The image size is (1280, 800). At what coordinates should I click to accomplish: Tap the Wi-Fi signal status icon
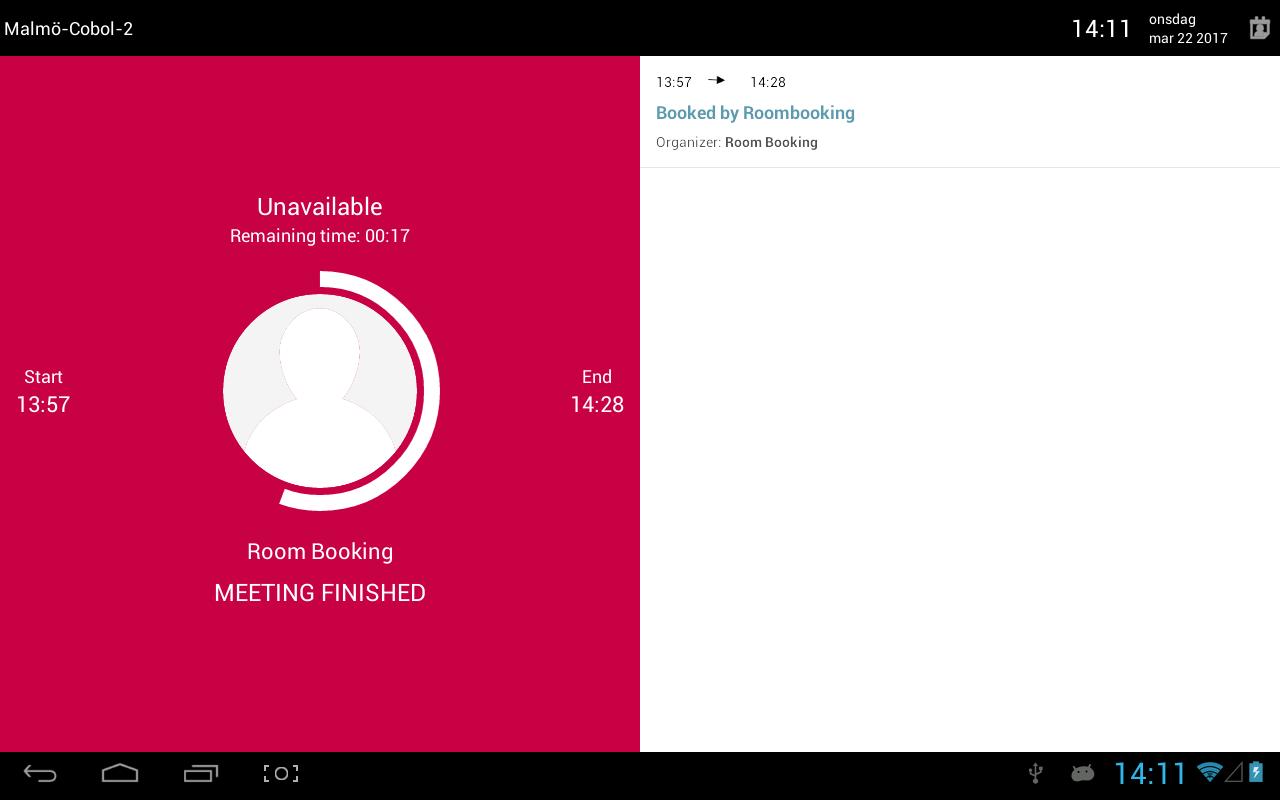click(x=1210, y=771)
